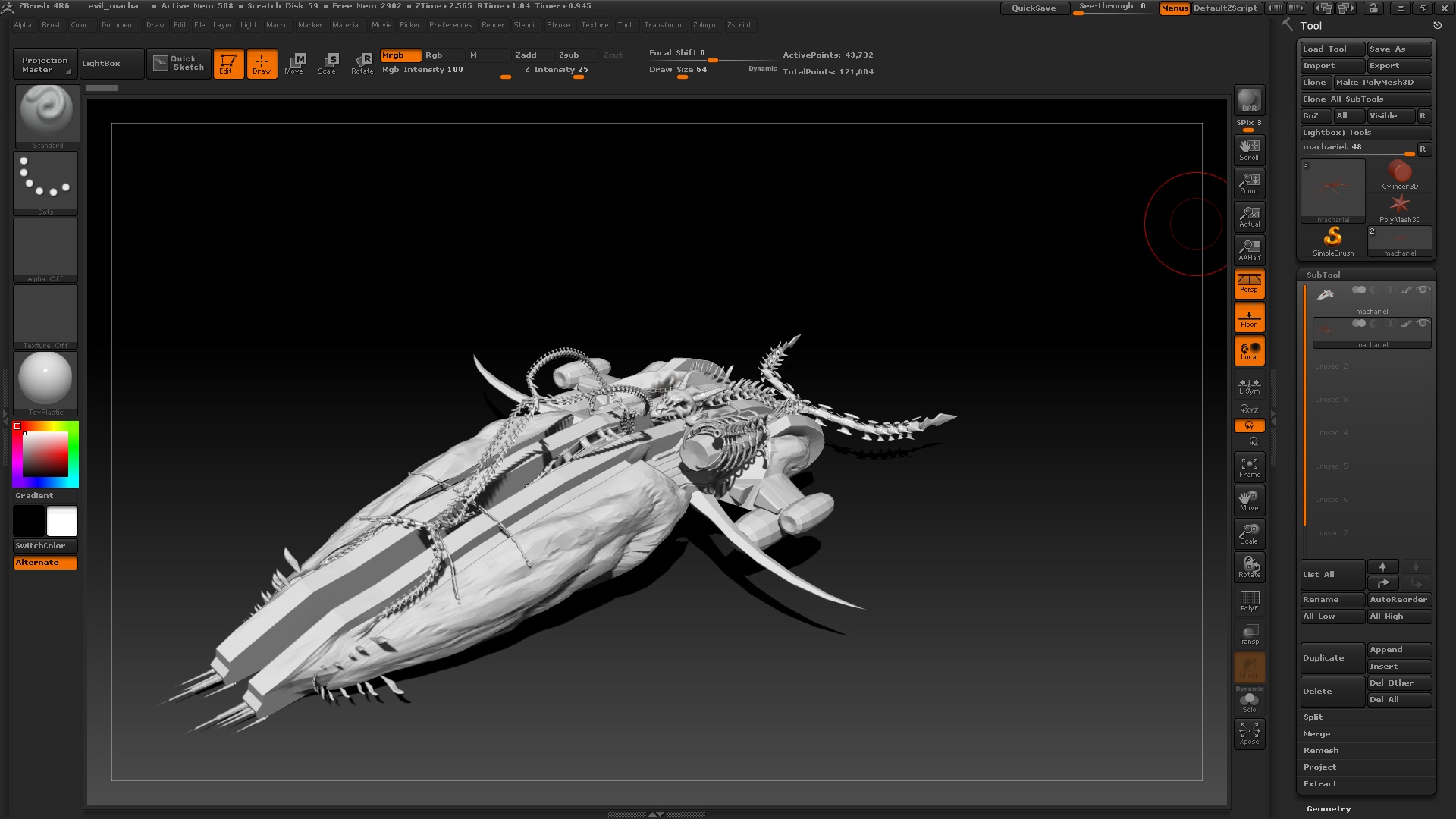Open the Standard brush picker thumbnail
This screenshot has width=1456, height=819.
point(47,115)
